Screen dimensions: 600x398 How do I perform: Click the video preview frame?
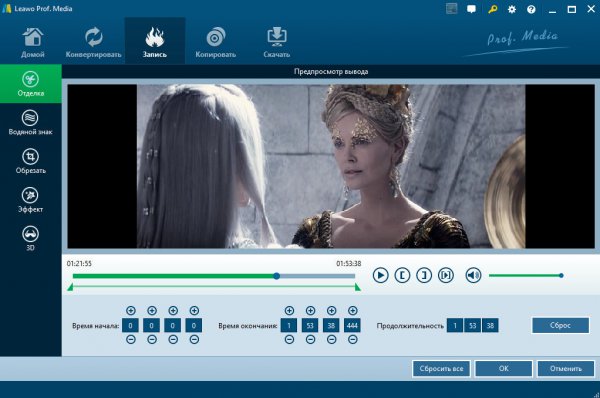(331, 166)
